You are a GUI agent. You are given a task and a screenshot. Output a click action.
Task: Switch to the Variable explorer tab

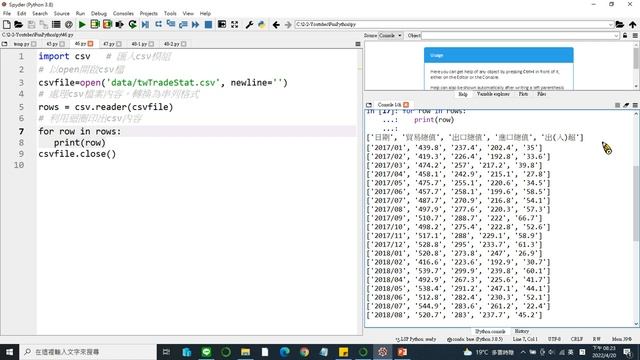pos(493,94)
